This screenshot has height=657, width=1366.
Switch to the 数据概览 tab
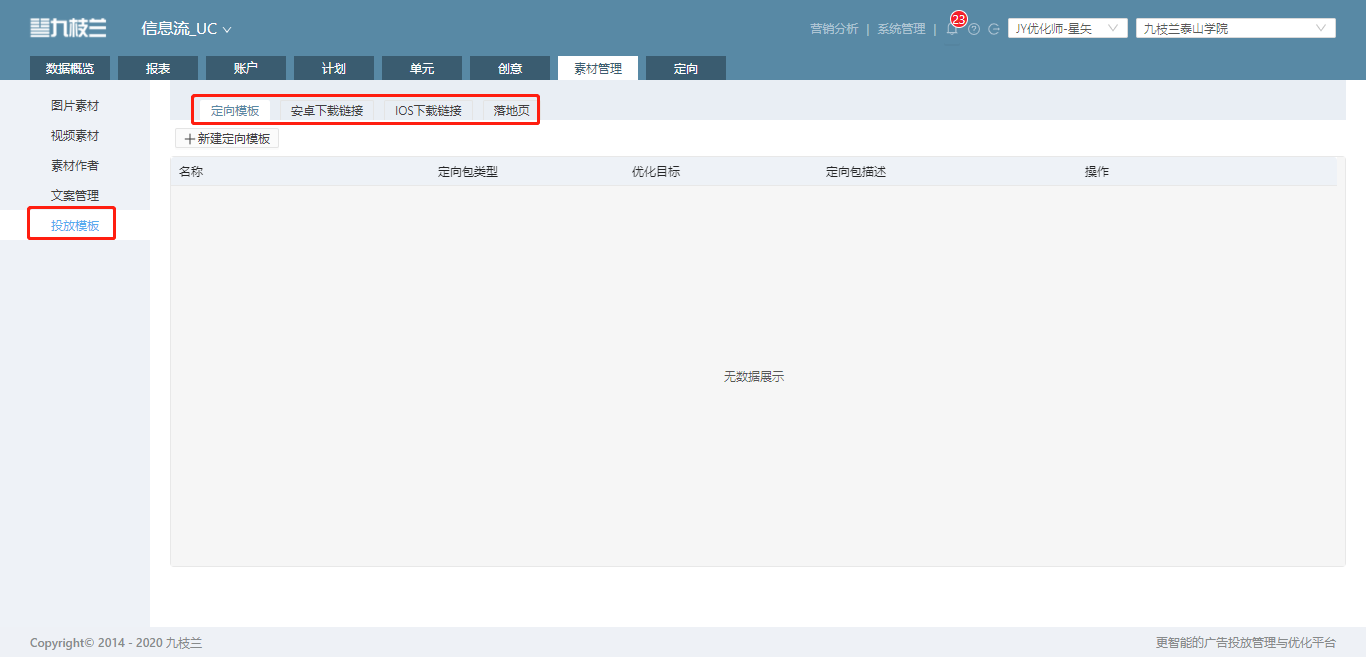70,68
